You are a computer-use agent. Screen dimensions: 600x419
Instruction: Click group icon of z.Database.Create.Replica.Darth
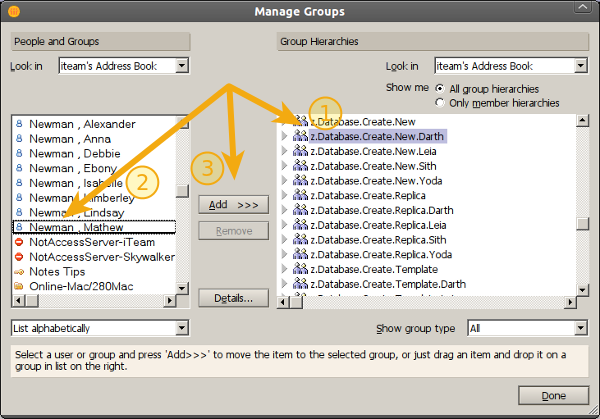[300, 210]
